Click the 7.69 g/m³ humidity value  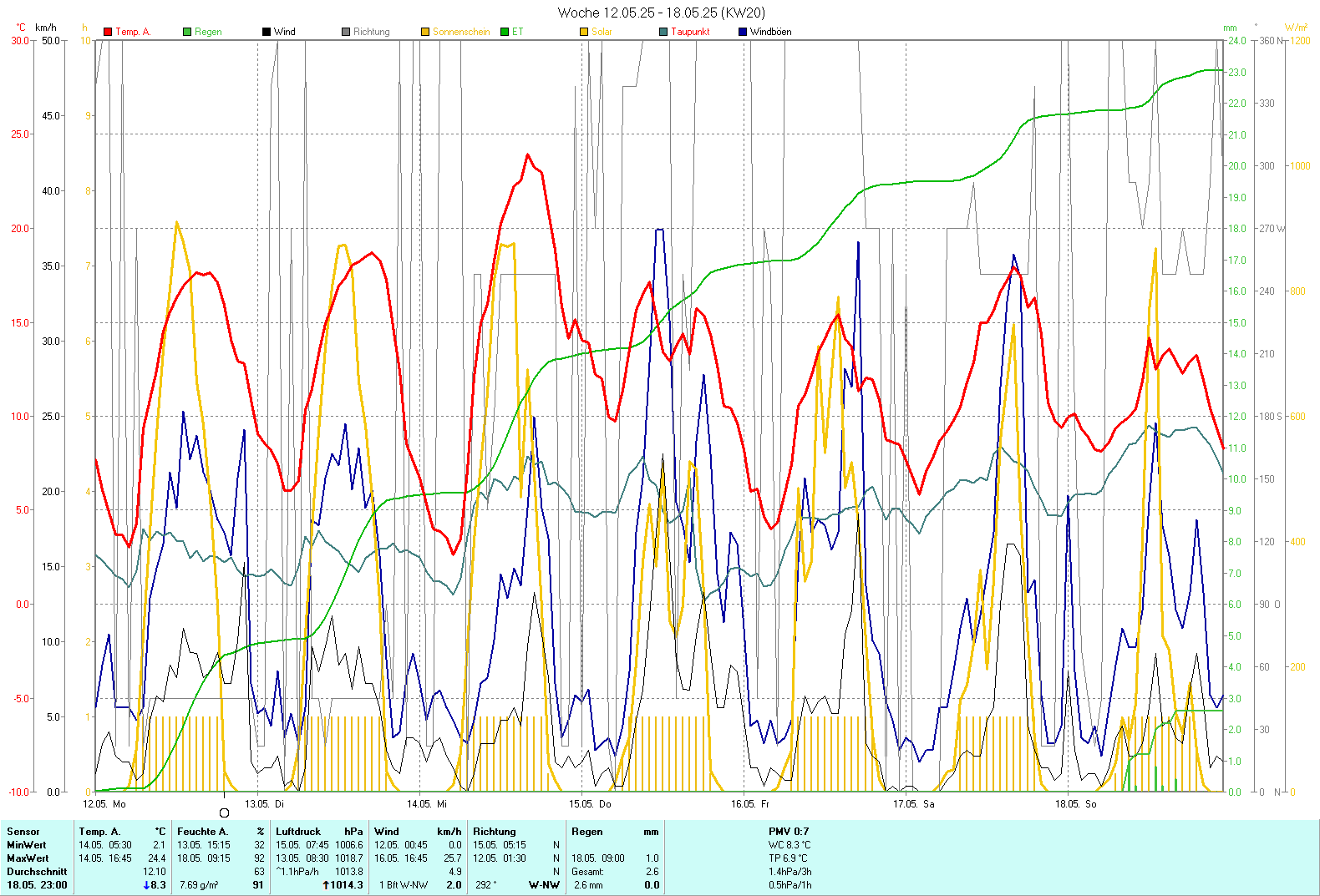[x=199, y=885]
